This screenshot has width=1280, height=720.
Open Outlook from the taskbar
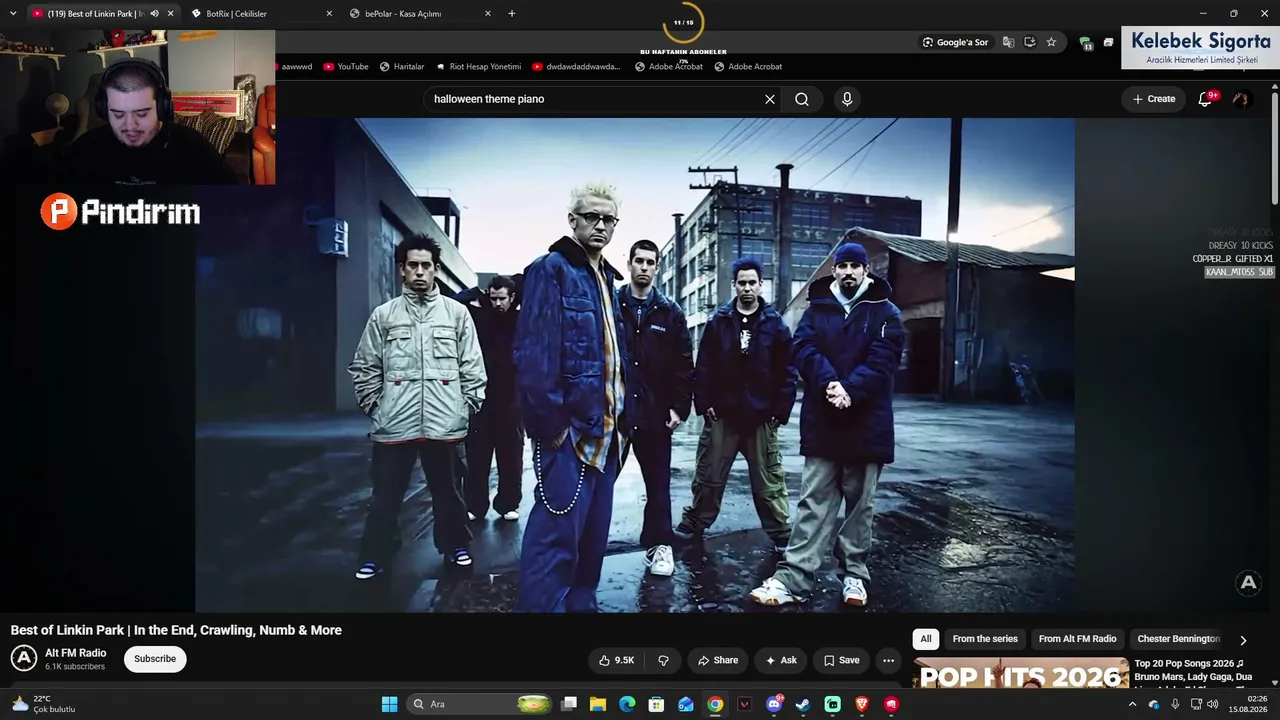click(686, 704)
